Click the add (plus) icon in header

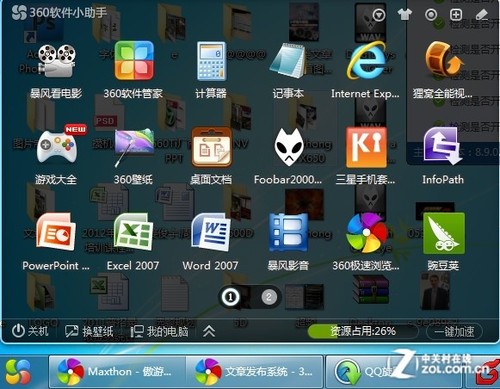[456, 14]
